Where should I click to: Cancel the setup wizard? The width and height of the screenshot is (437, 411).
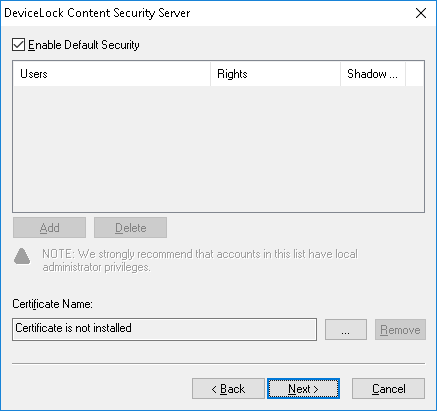tap(388, 389)
